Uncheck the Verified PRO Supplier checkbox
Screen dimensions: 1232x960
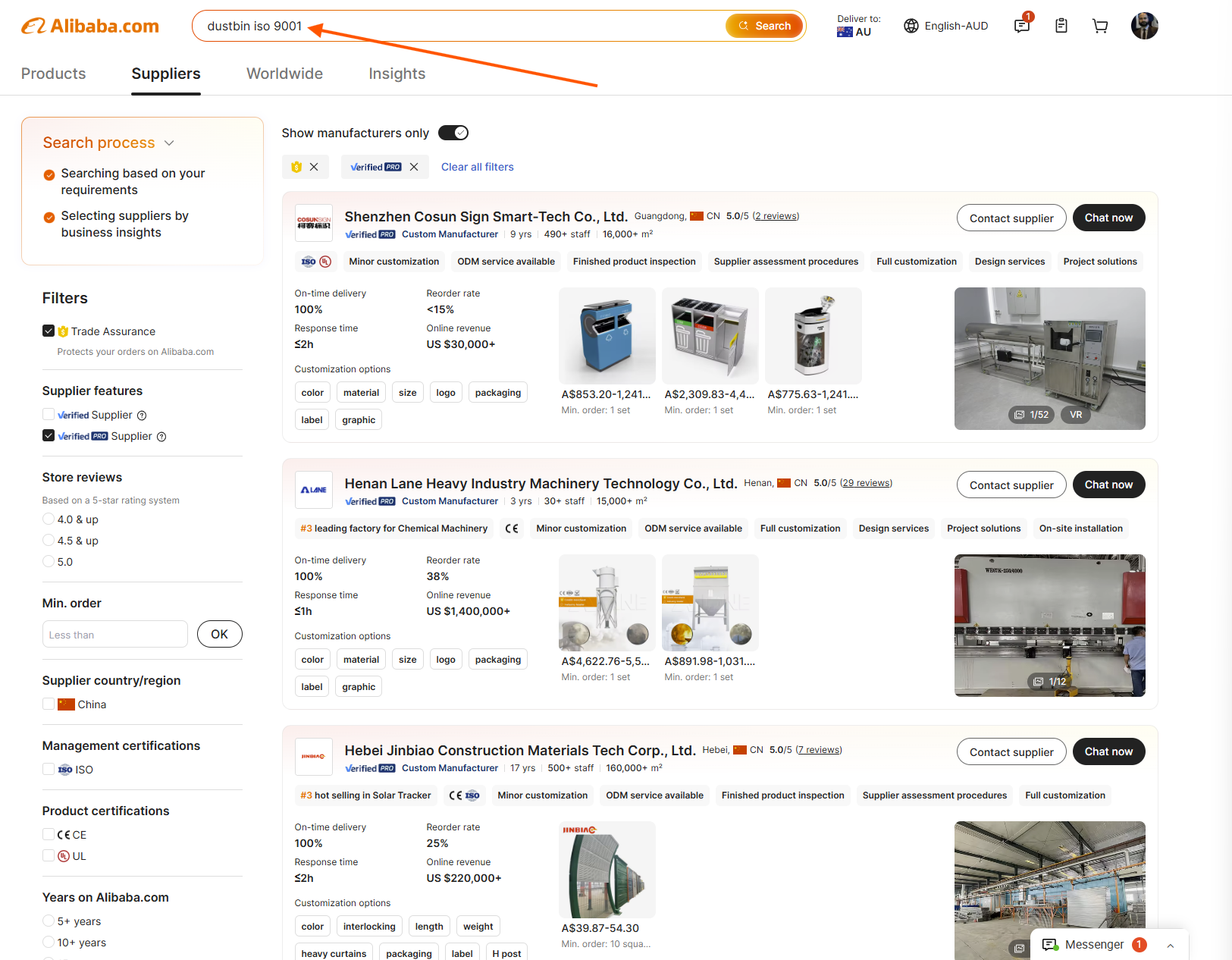49,435
